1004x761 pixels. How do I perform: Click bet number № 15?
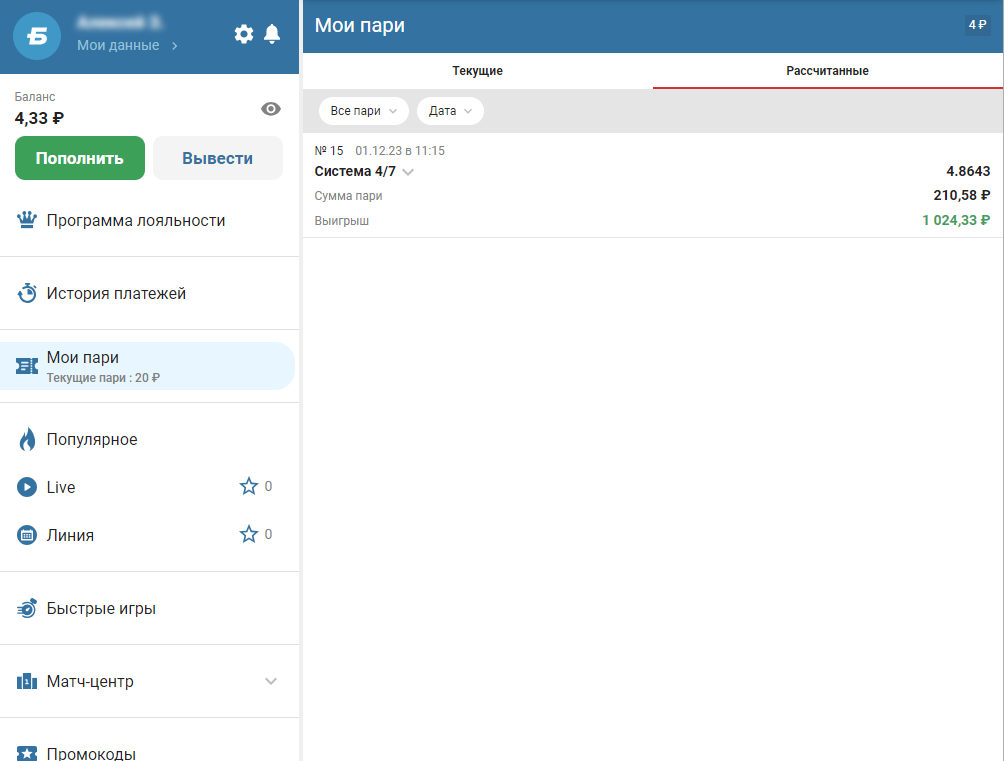pyautogui.click(x=329, y=151)
